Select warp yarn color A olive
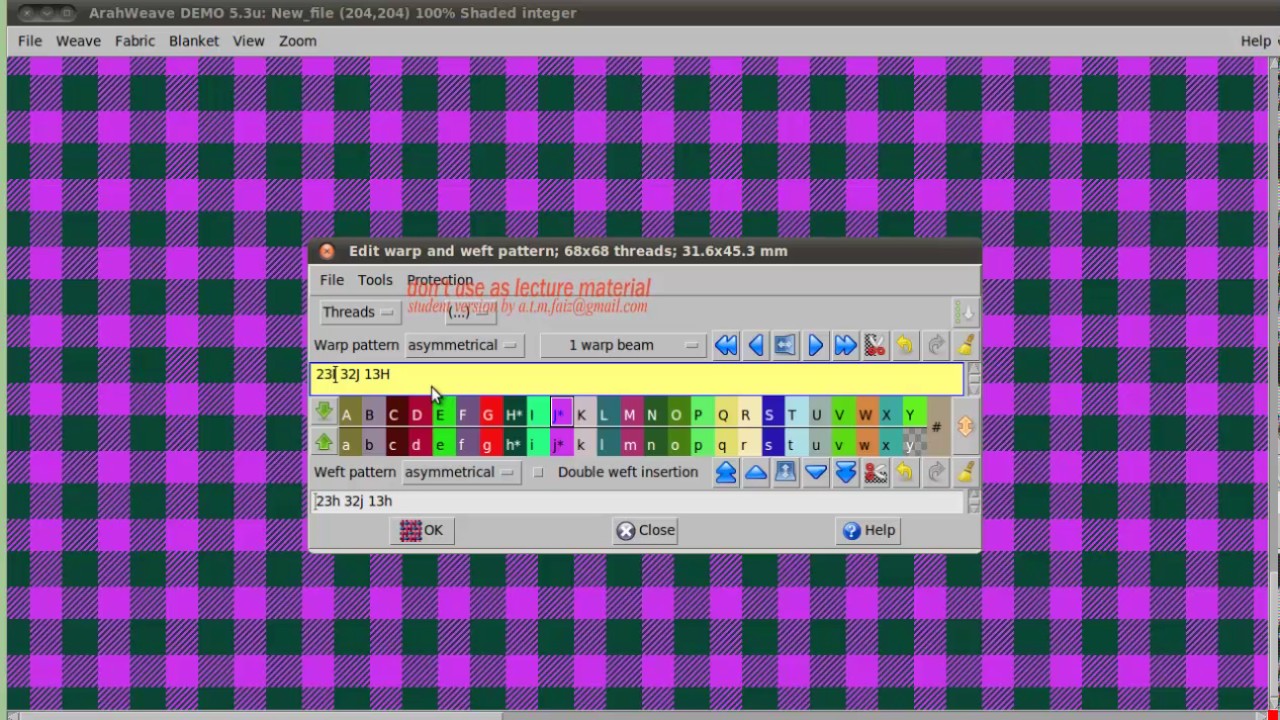 click(347, 414)
